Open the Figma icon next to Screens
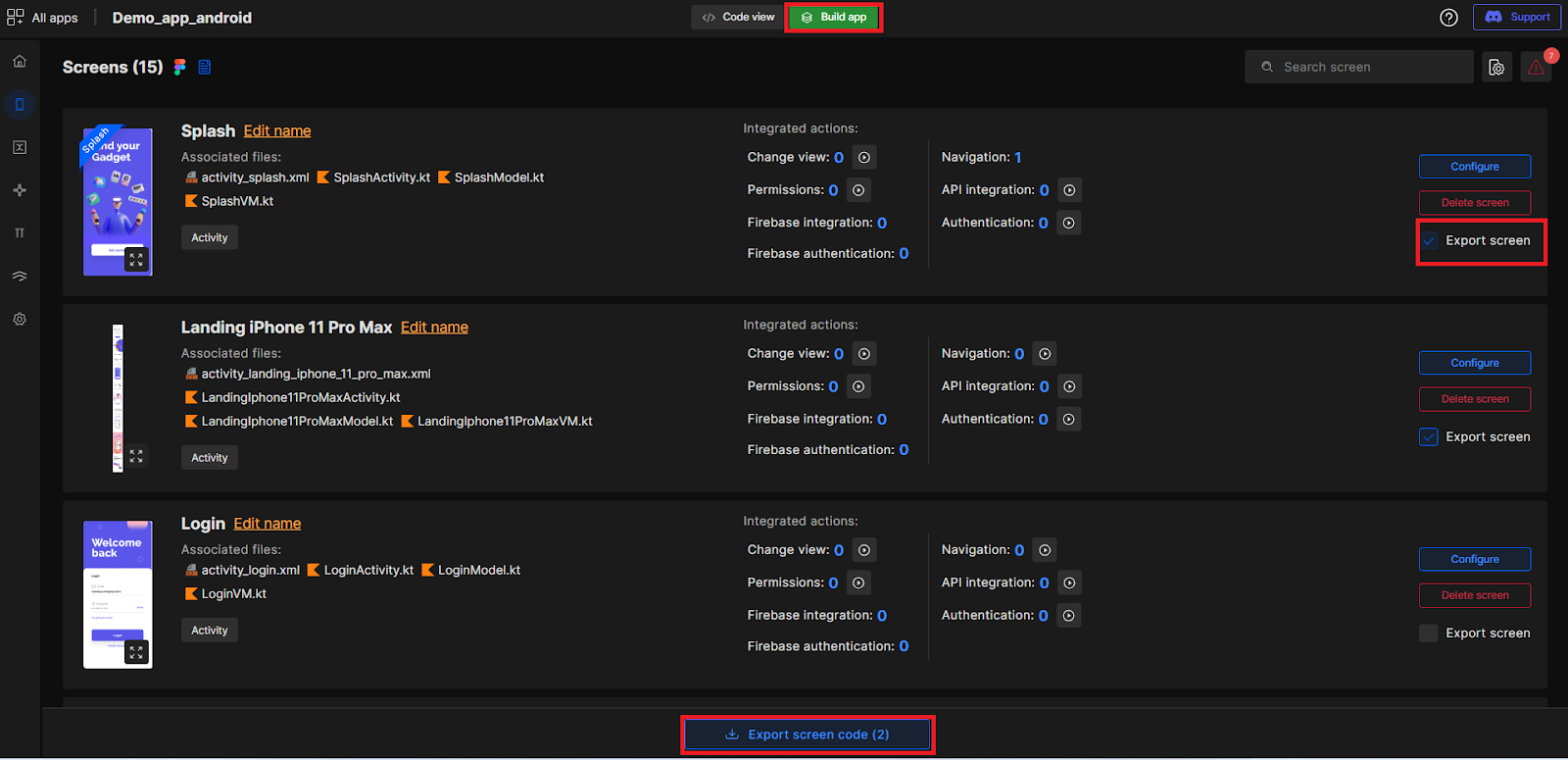Image resolution: width=1568 pixels, height=760 pixels. [x=180, y=67]
